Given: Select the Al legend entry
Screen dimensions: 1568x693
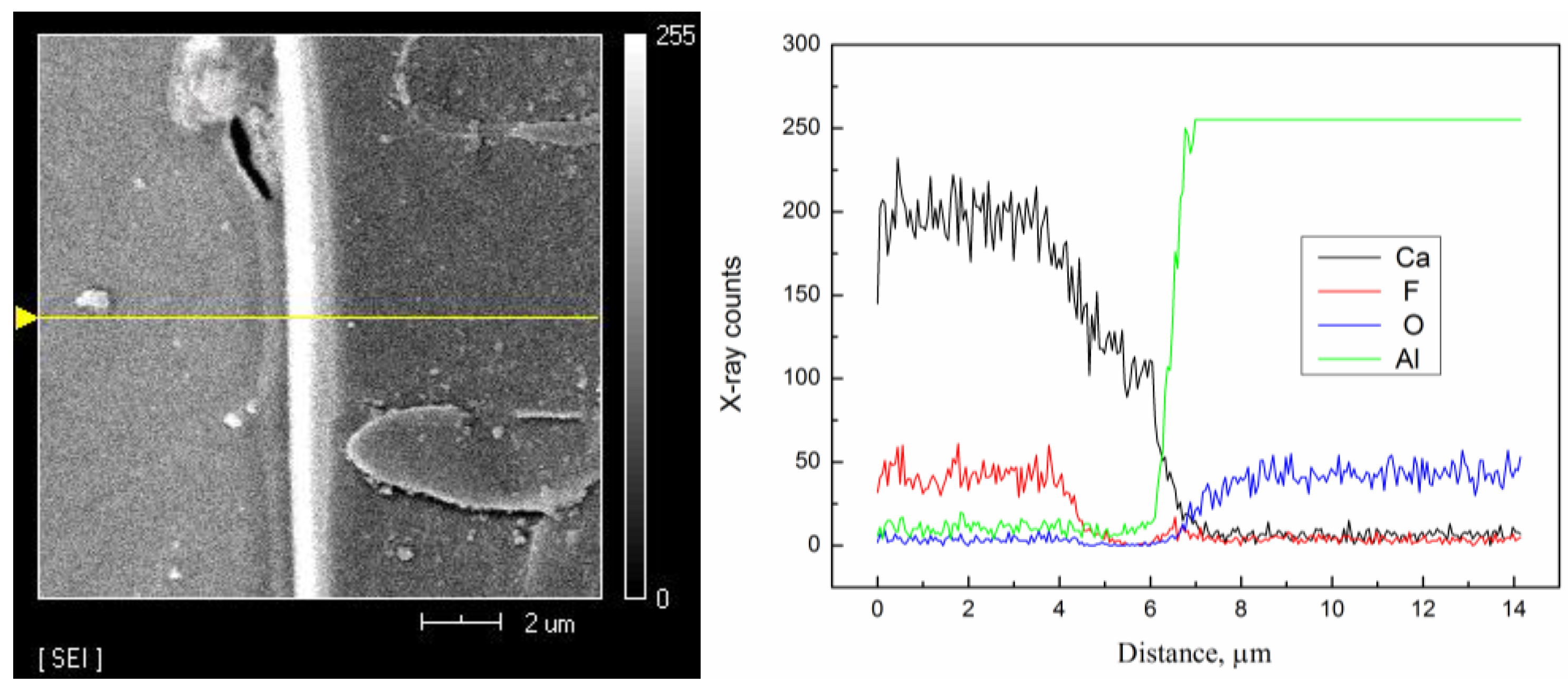Looking at the screenshot, I should [x=1407, y=359].
